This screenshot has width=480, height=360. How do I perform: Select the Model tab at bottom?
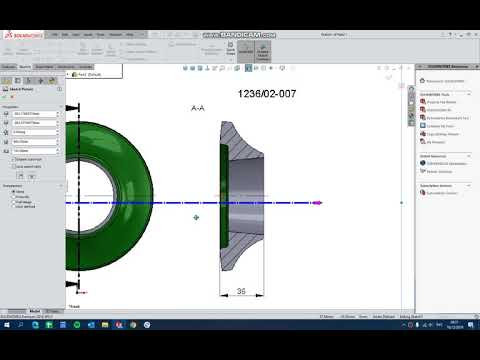(35, 311)
